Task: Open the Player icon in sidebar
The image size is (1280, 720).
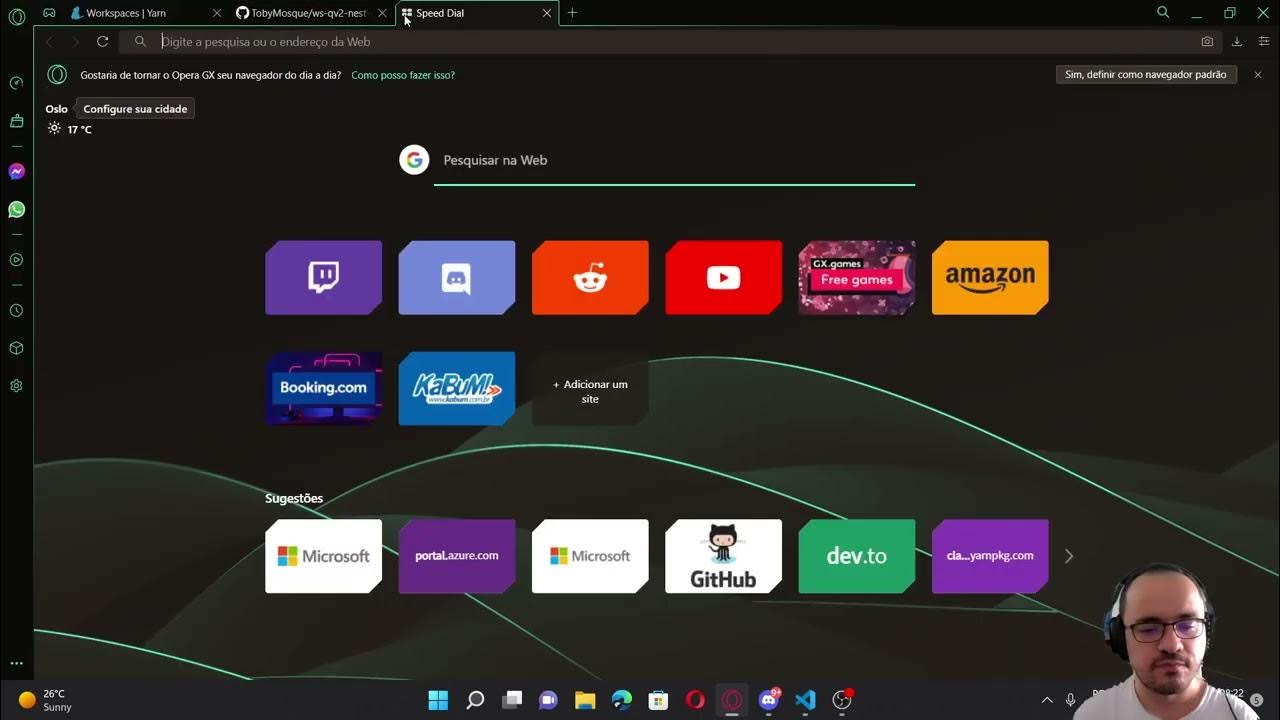Action: click(16, 260)
